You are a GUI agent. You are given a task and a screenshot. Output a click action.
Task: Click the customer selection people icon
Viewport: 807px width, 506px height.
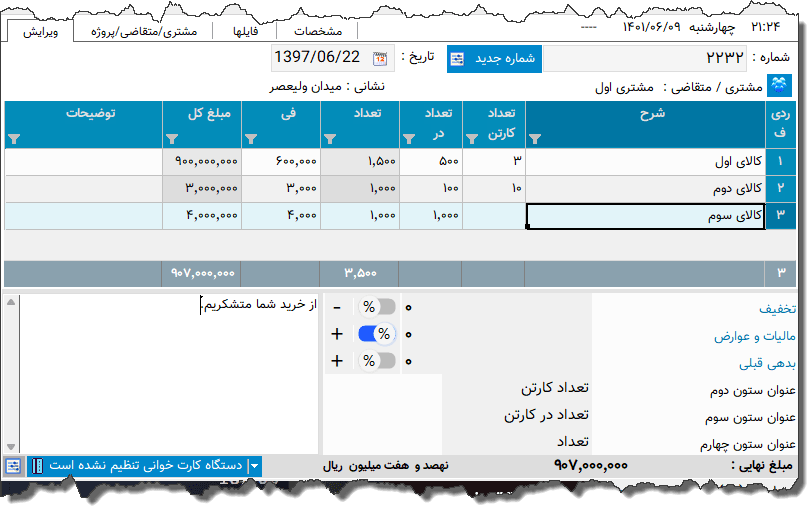(779, 85)
